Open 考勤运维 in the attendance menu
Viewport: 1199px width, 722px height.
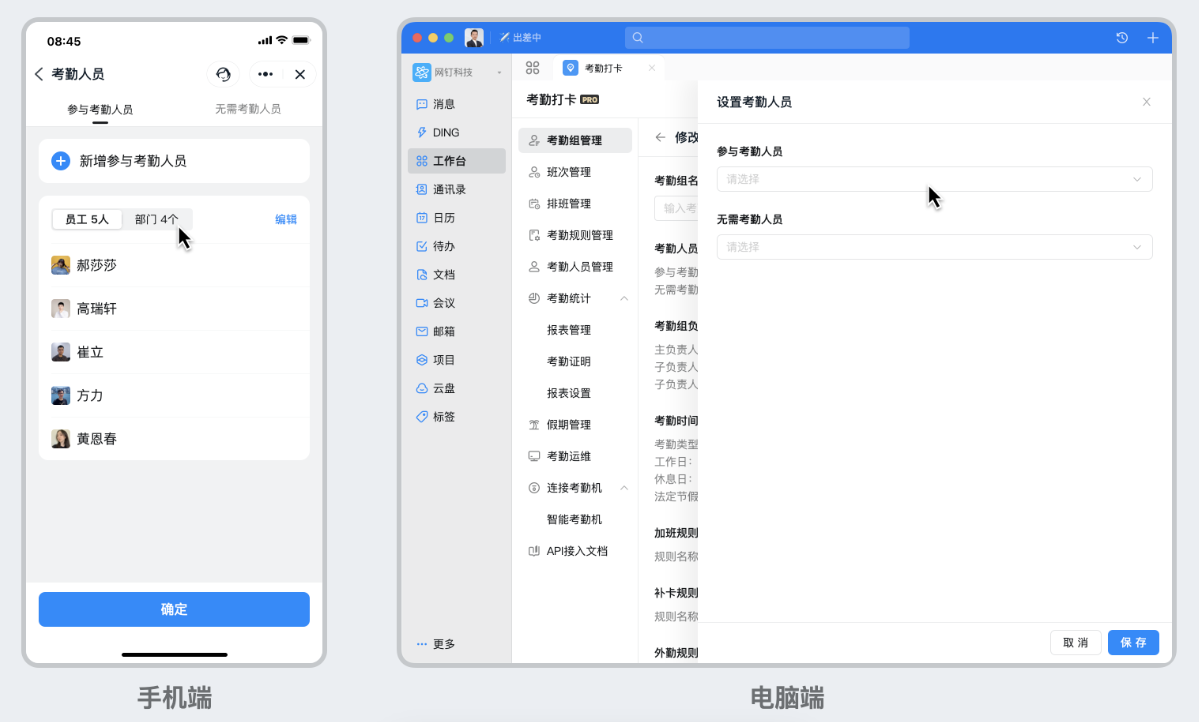click(575, 456)
